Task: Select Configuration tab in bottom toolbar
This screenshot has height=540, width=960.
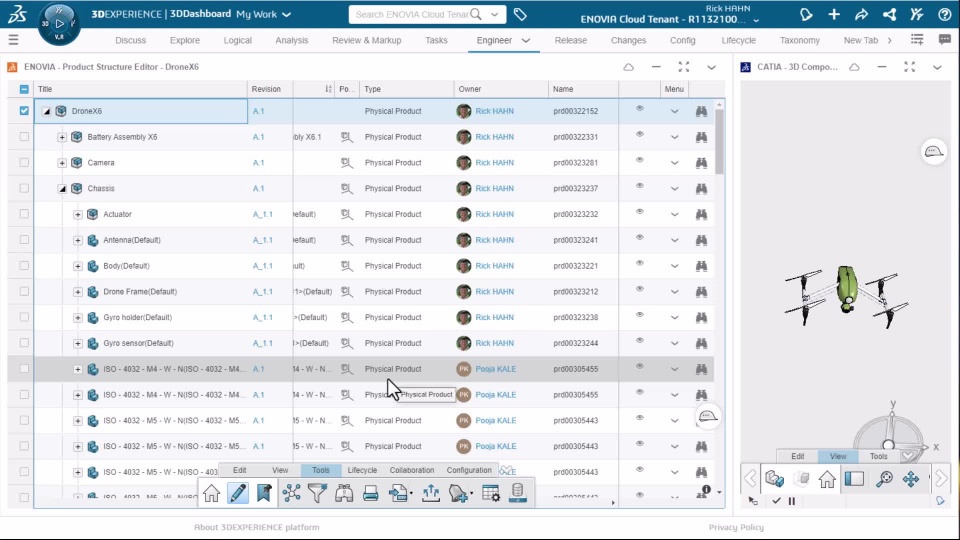Action: pyautogui.click(x=469, y=470)
